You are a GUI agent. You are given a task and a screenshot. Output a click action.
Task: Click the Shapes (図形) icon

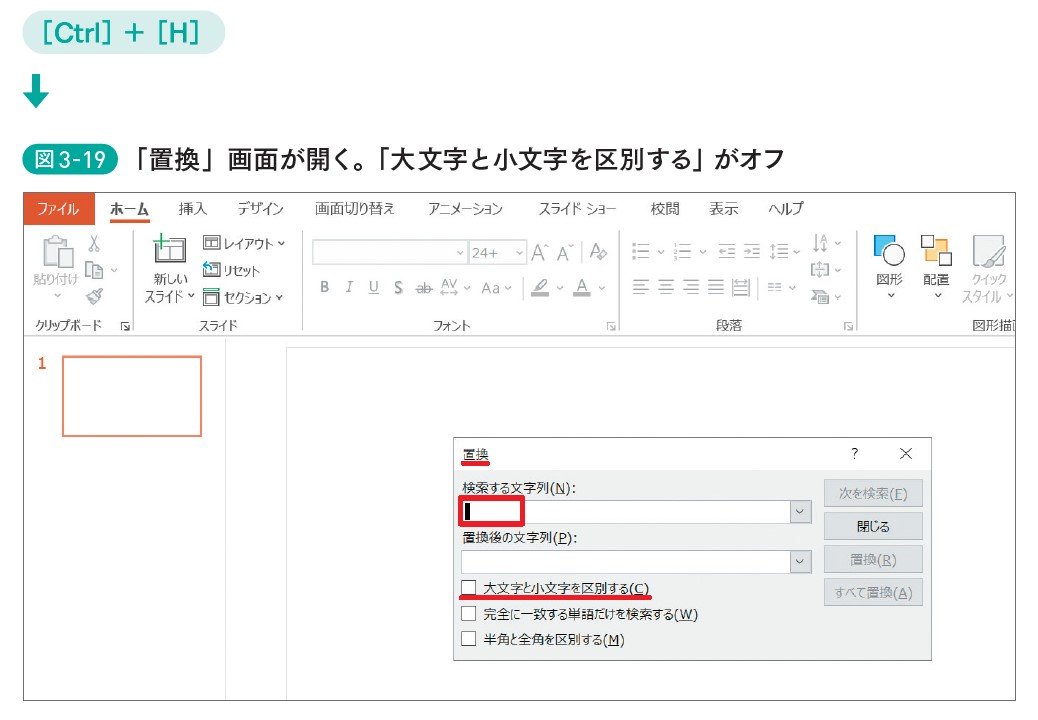click(888, 252)
